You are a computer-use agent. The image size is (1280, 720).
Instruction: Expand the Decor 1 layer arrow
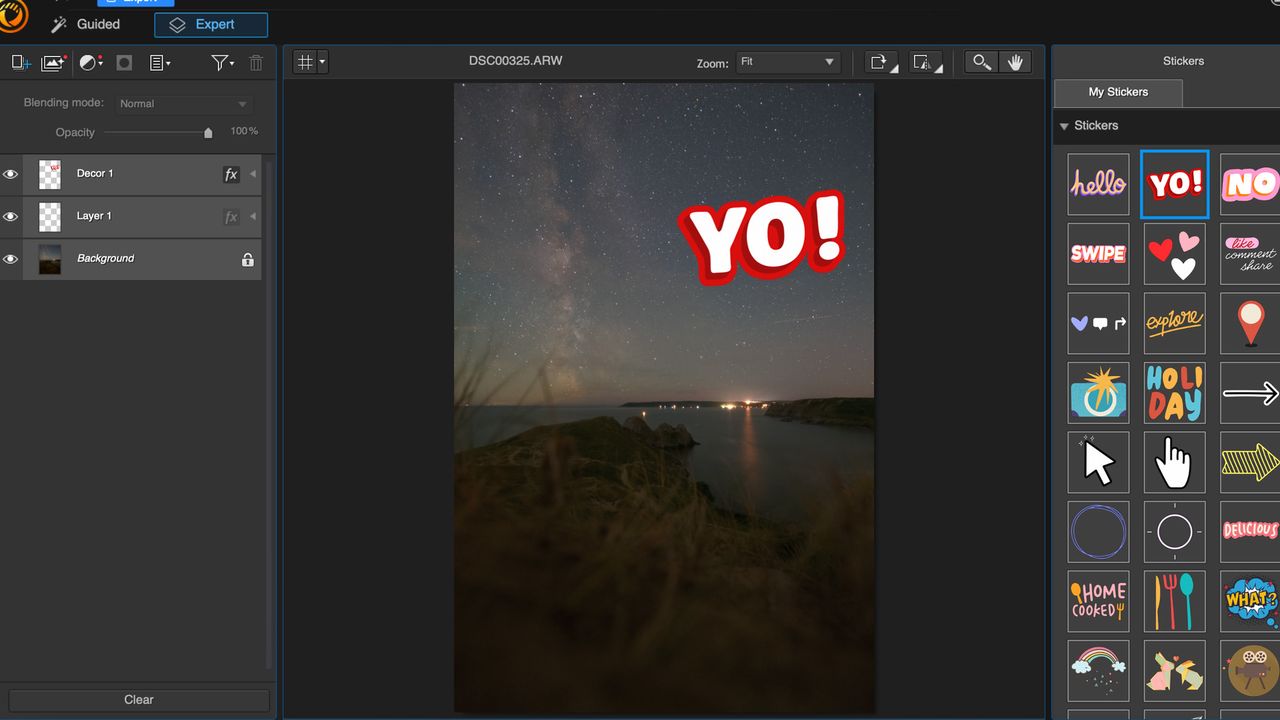tap(252, 174)
